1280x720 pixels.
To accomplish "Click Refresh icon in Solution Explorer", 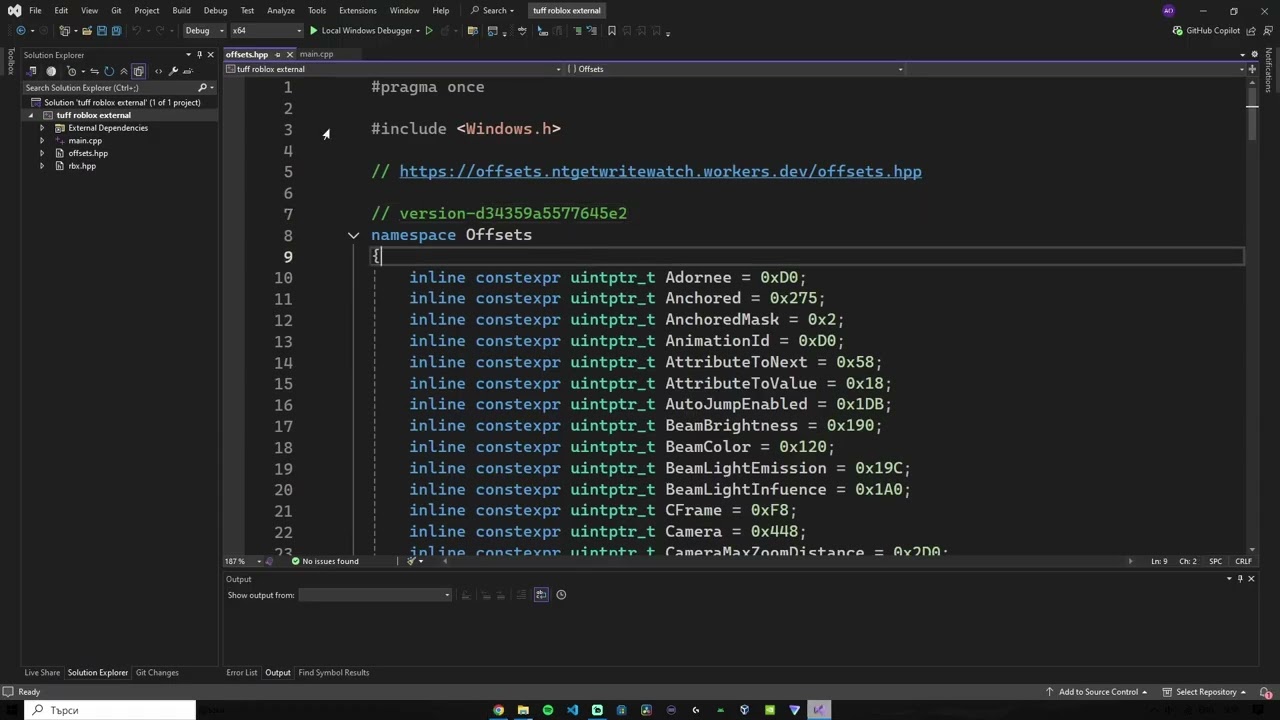I will point(109,71).
